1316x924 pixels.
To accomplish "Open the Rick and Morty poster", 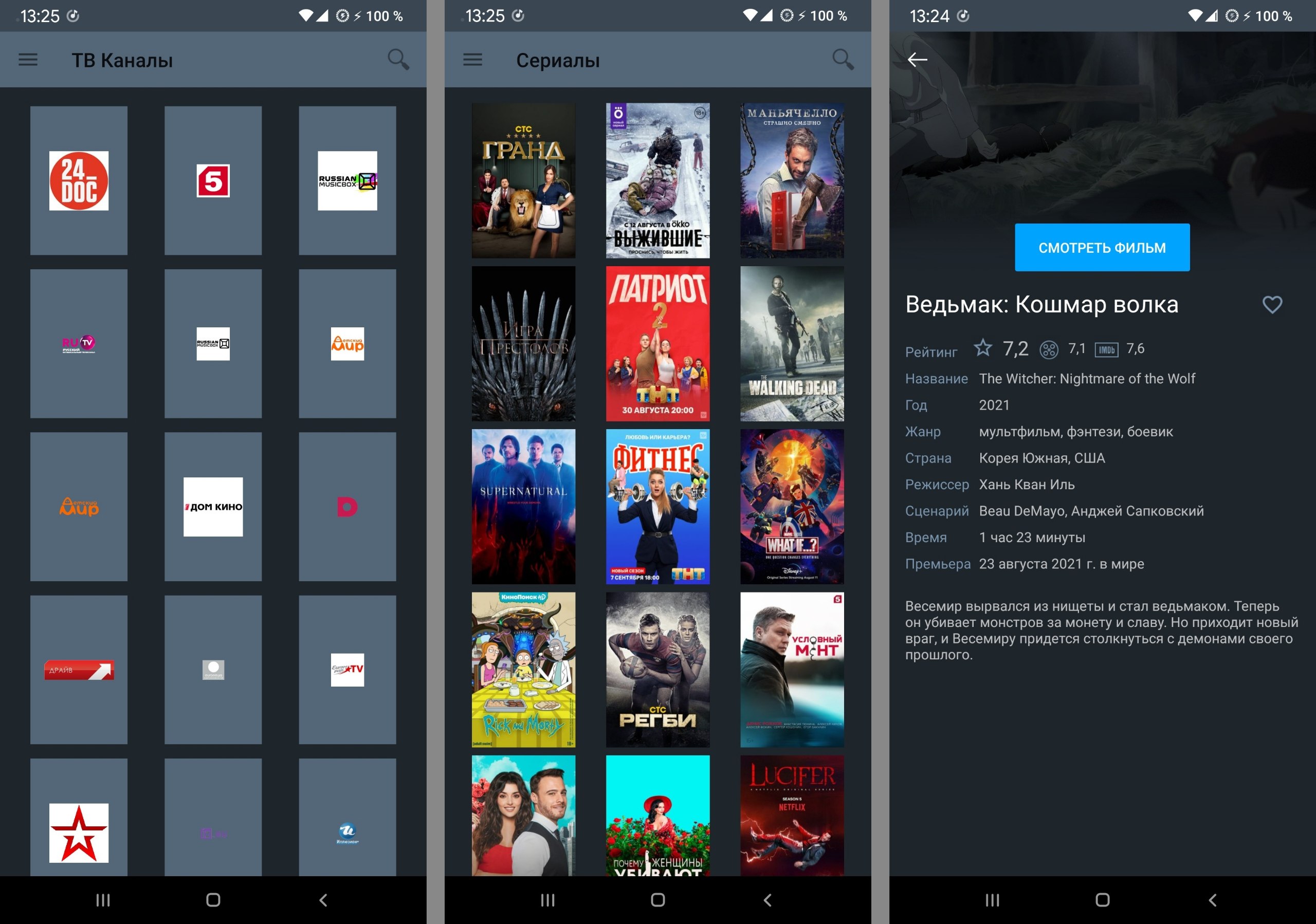I will pos(523,670).
